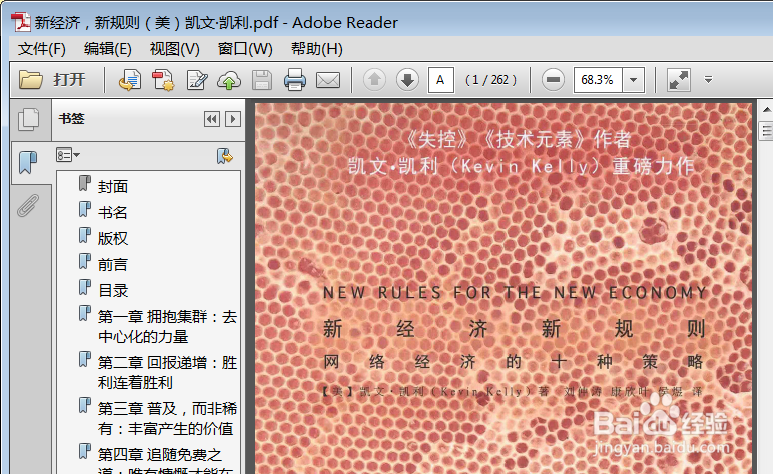Click the bookmark icon beside 第一章
Screen dimensions: 773x474
click(x=85, y=313)
